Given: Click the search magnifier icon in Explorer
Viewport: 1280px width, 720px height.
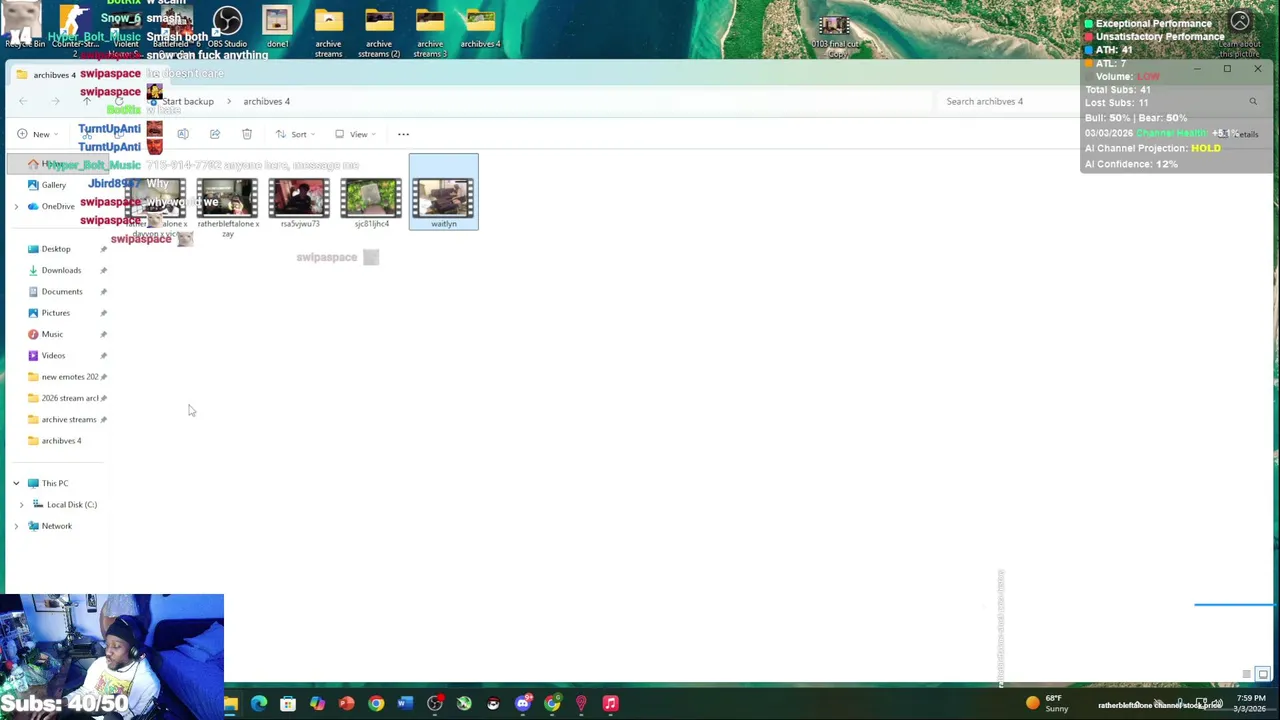Looking at the screenshot, I should pyautogui.click(x=1253, y=101).
